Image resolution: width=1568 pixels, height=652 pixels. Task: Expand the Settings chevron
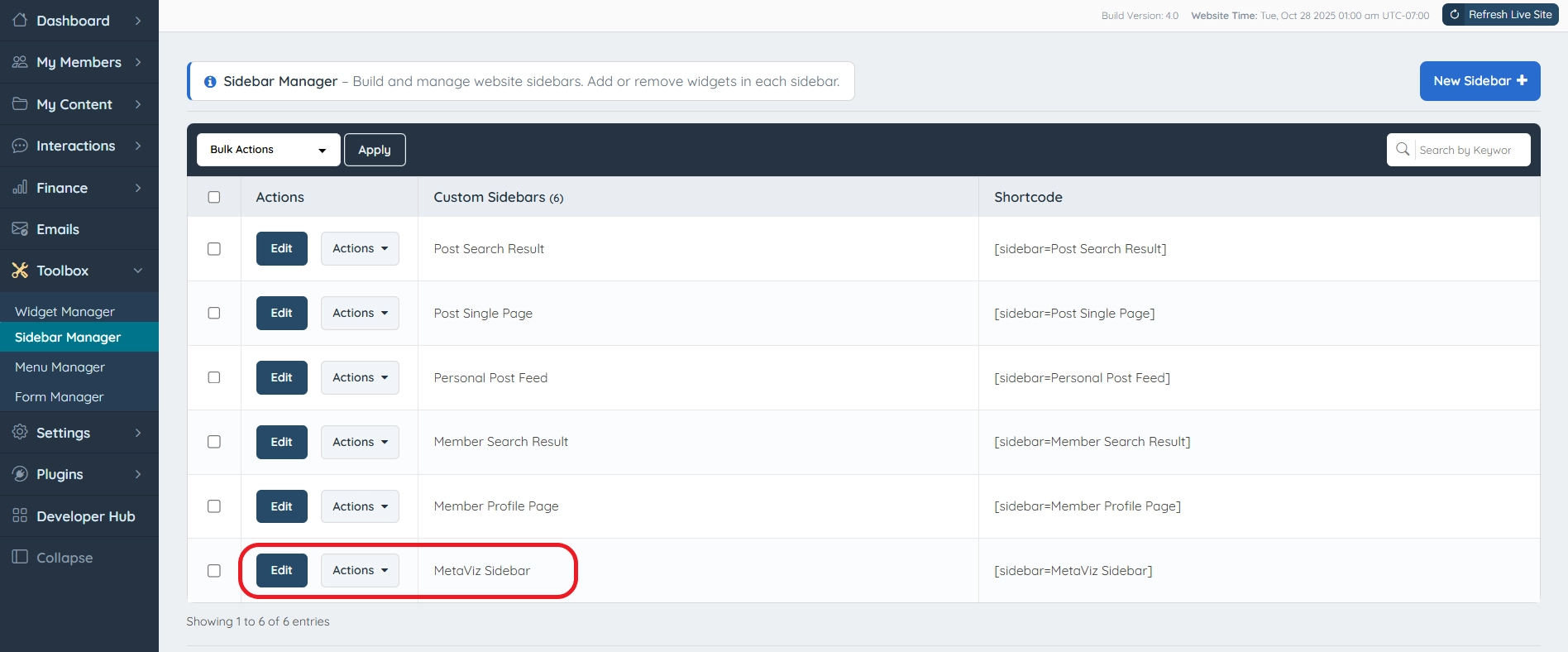pyautogui.click(x=138, y=433)
